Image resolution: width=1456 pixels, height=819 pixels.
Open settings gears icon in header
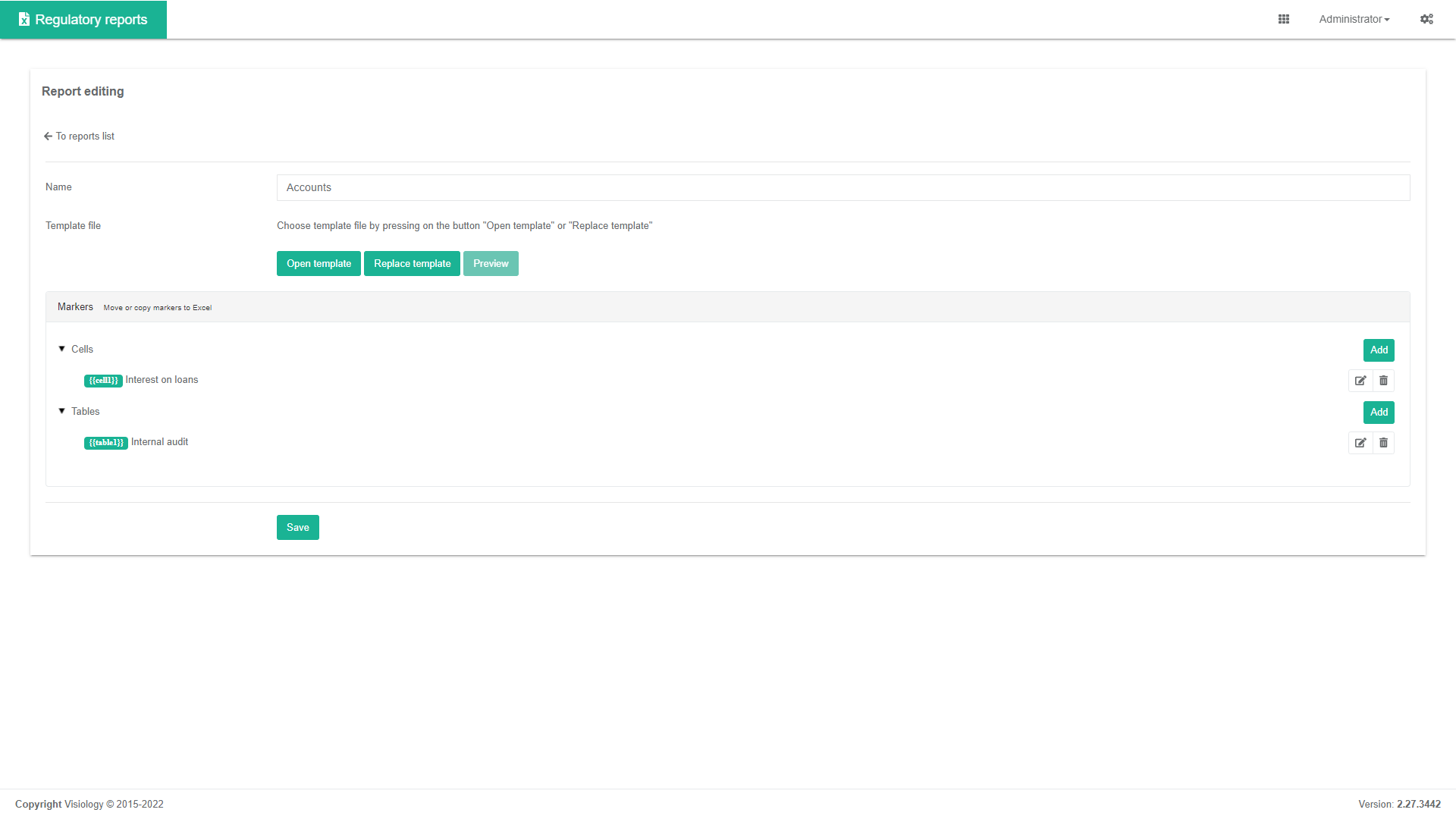coord(1426,19)
